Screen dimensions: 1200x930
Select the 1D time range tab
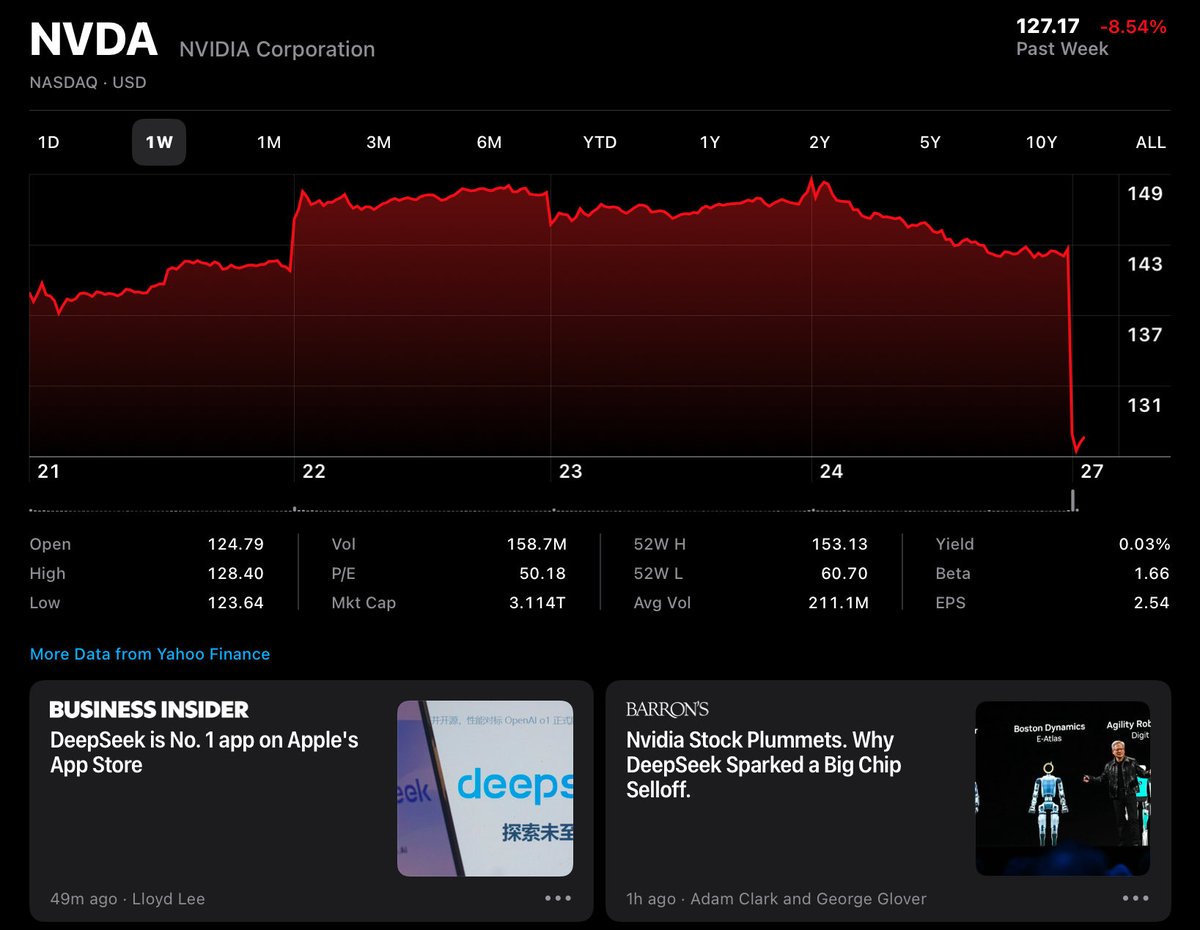pyautogui.click(x=48, y=142)
